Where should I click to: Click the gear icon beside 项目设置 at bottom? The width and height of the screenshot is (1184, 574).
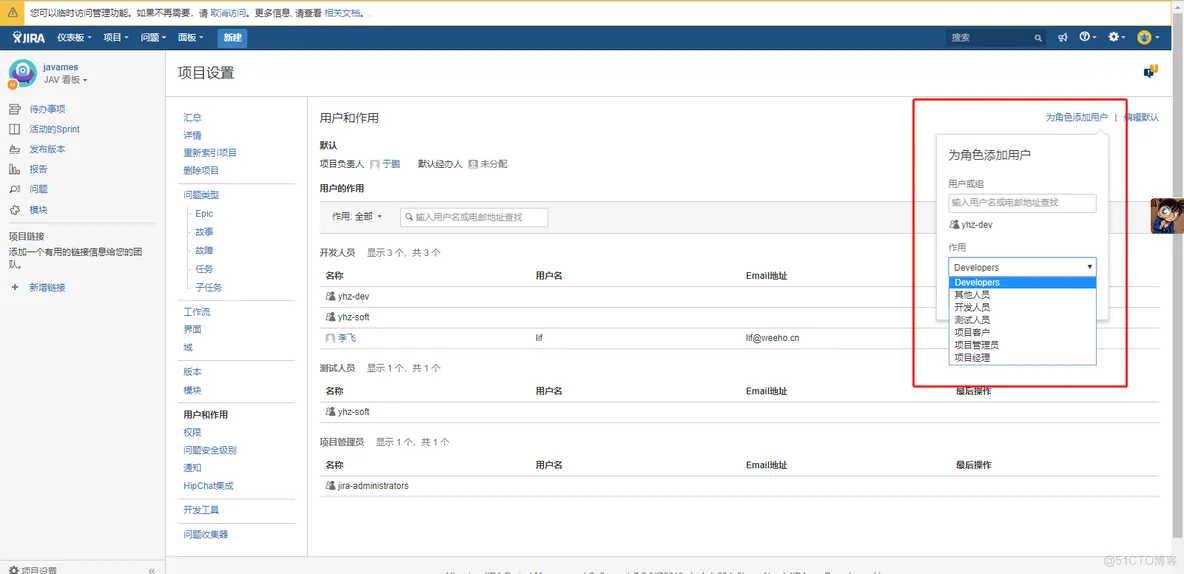click(14, 570)
